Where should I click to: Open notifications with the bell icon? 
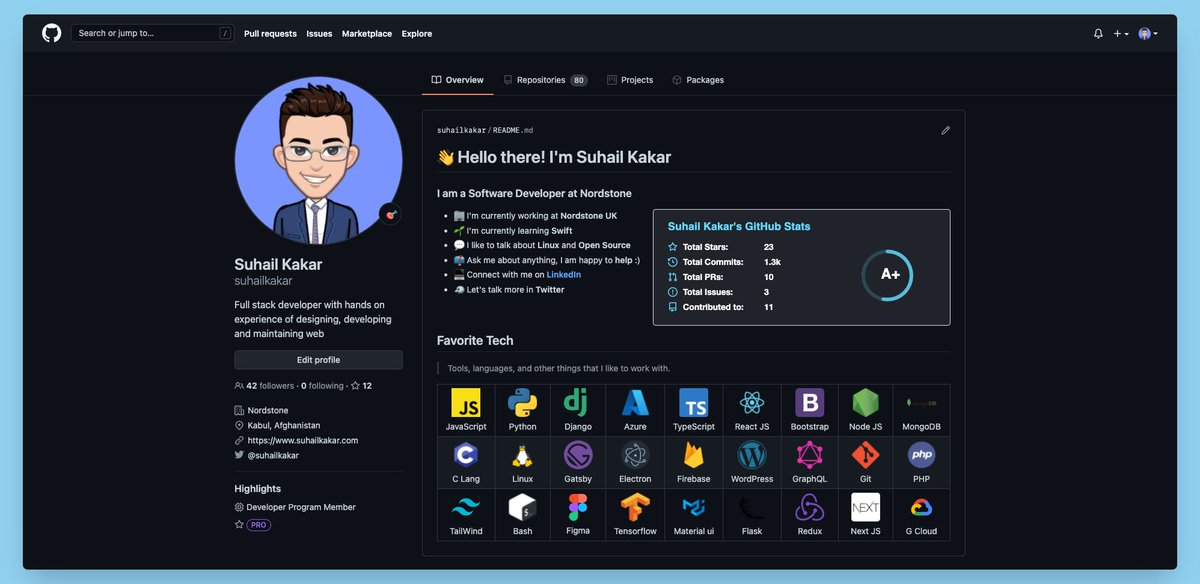[1098, 33]
